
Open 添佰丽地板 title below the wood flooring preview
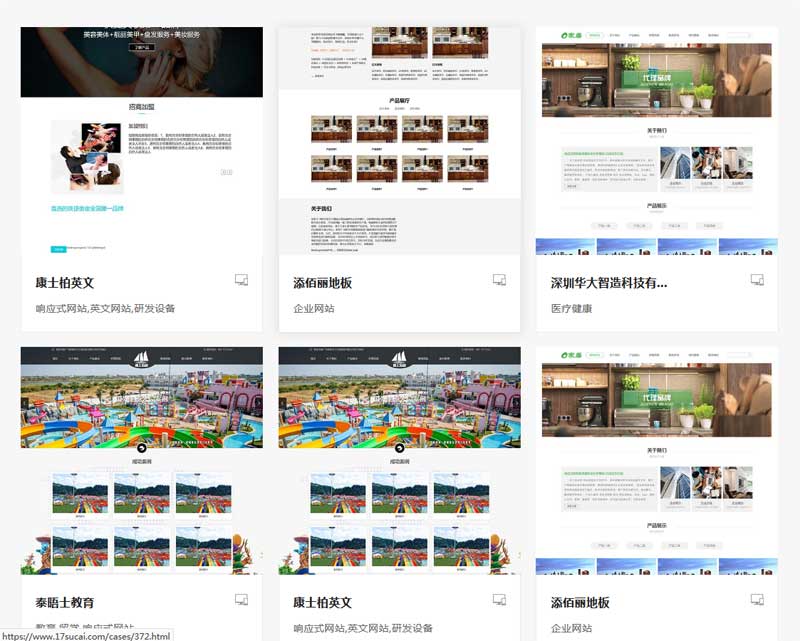[322, 283]
